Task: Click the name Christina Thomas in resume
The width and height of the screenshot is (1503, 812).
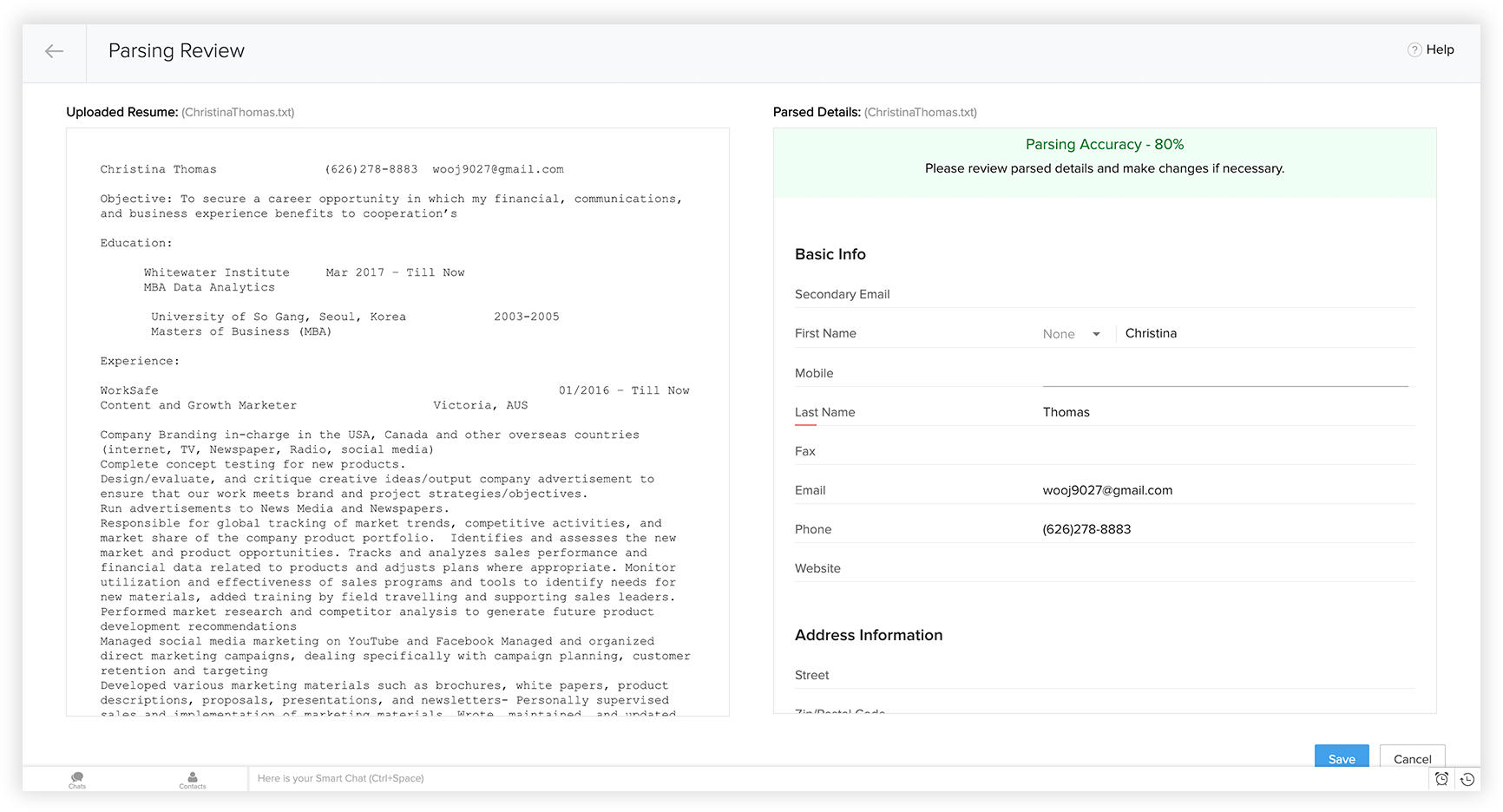Action: pyautogui.click(x=158, y=169)
